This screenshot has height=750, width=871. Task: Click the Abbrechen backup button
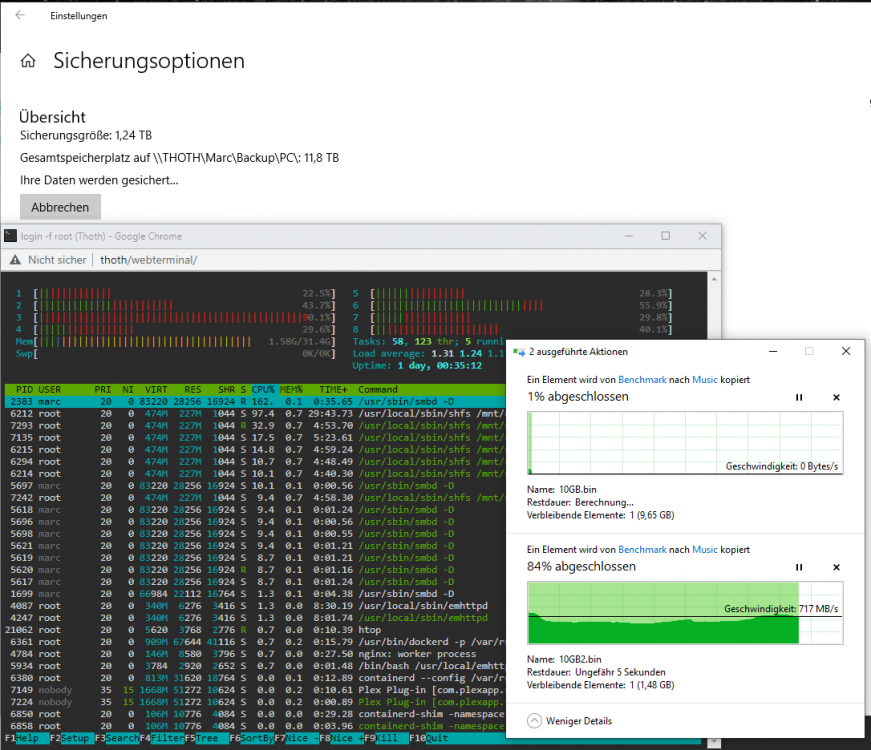60,207
